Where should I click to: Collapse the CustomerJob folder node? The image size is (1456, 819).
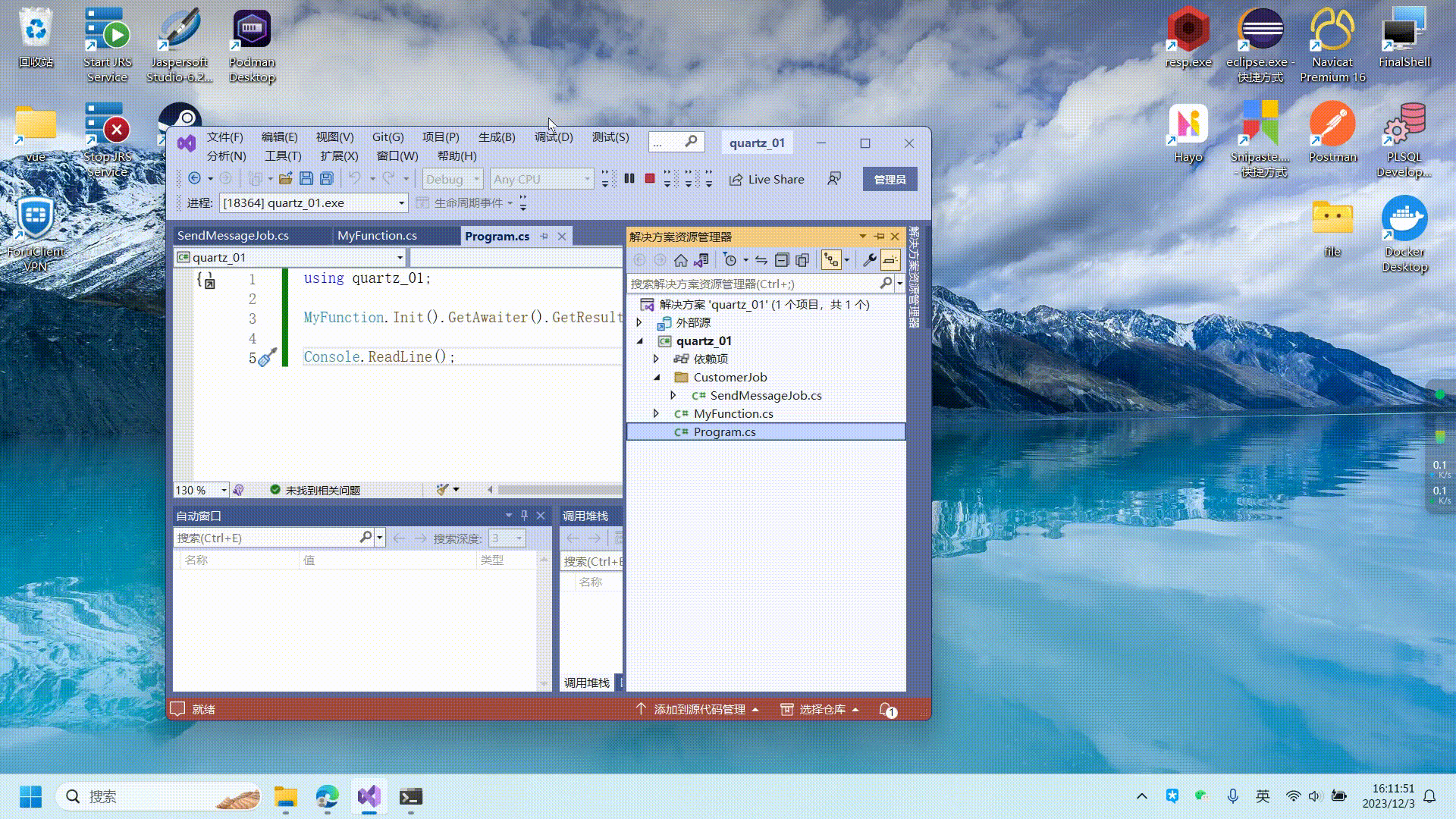[x=657, y=377]
